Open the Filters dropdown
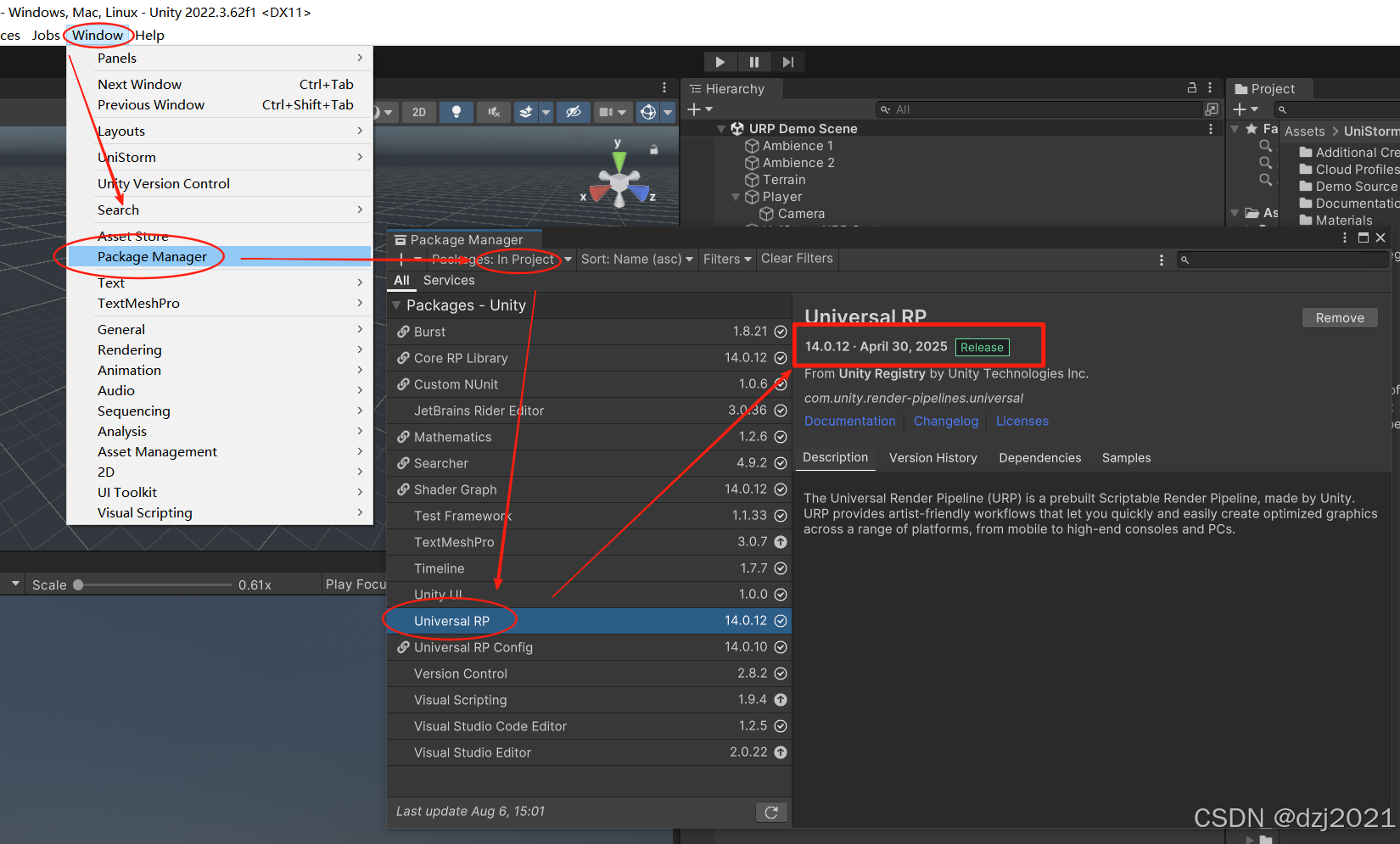Viewport: 1400px width, 844px height. (x=727, y=259)
